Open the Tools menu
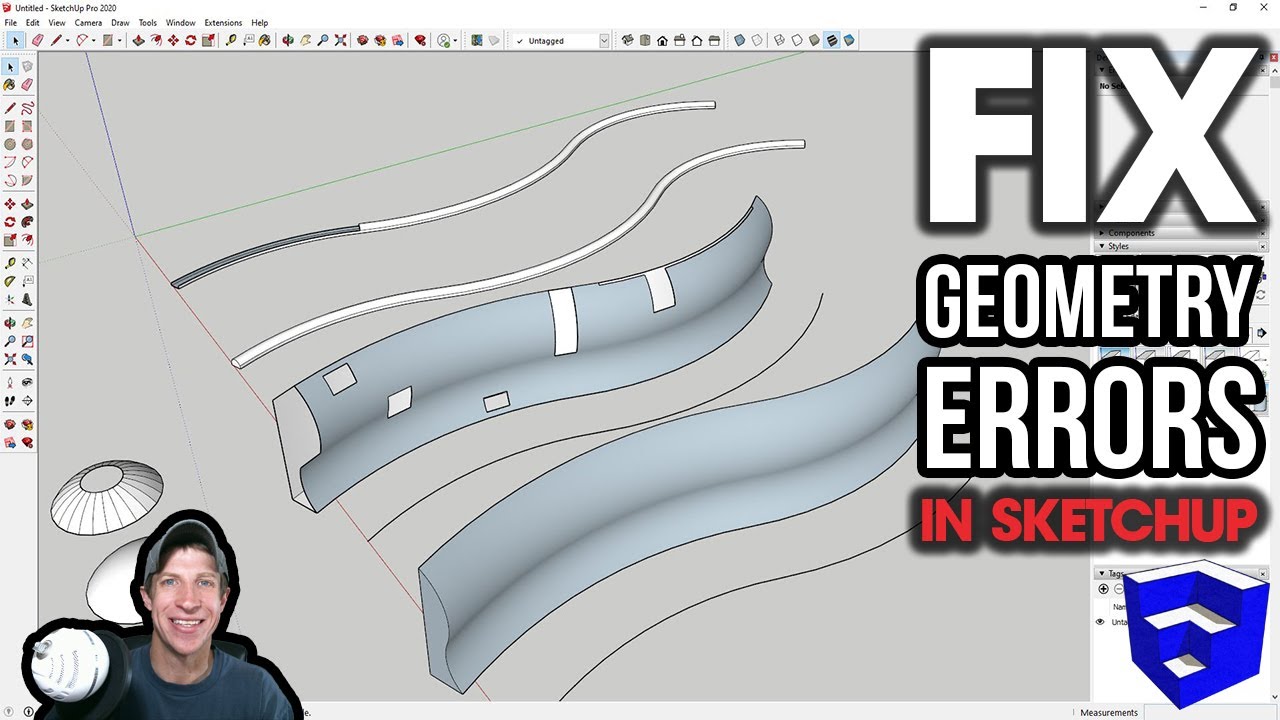Viewport: 1280px width, 720px height. click(x=148, y=22)
